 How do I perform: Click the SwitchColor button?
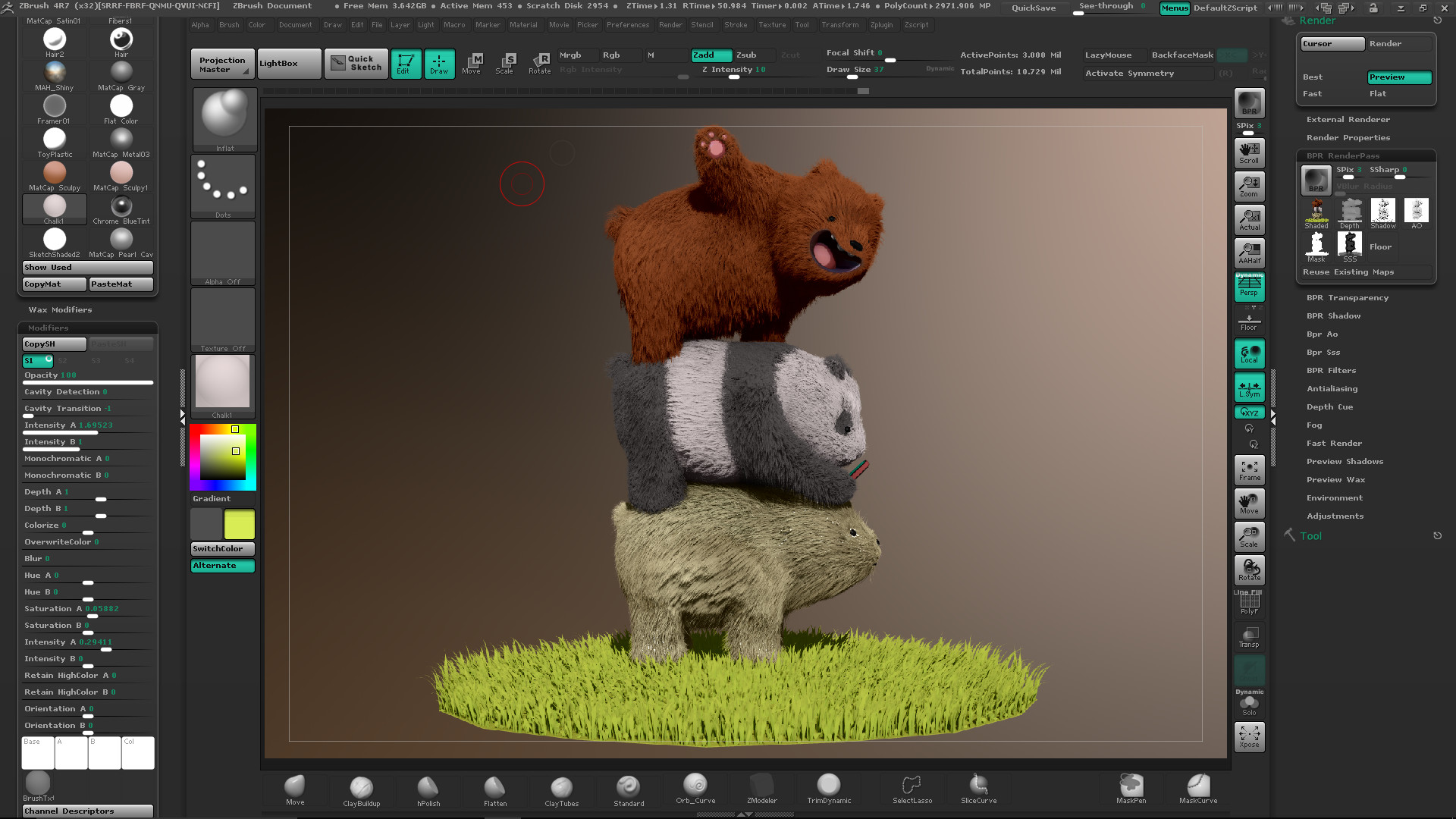tap(223, 549)
